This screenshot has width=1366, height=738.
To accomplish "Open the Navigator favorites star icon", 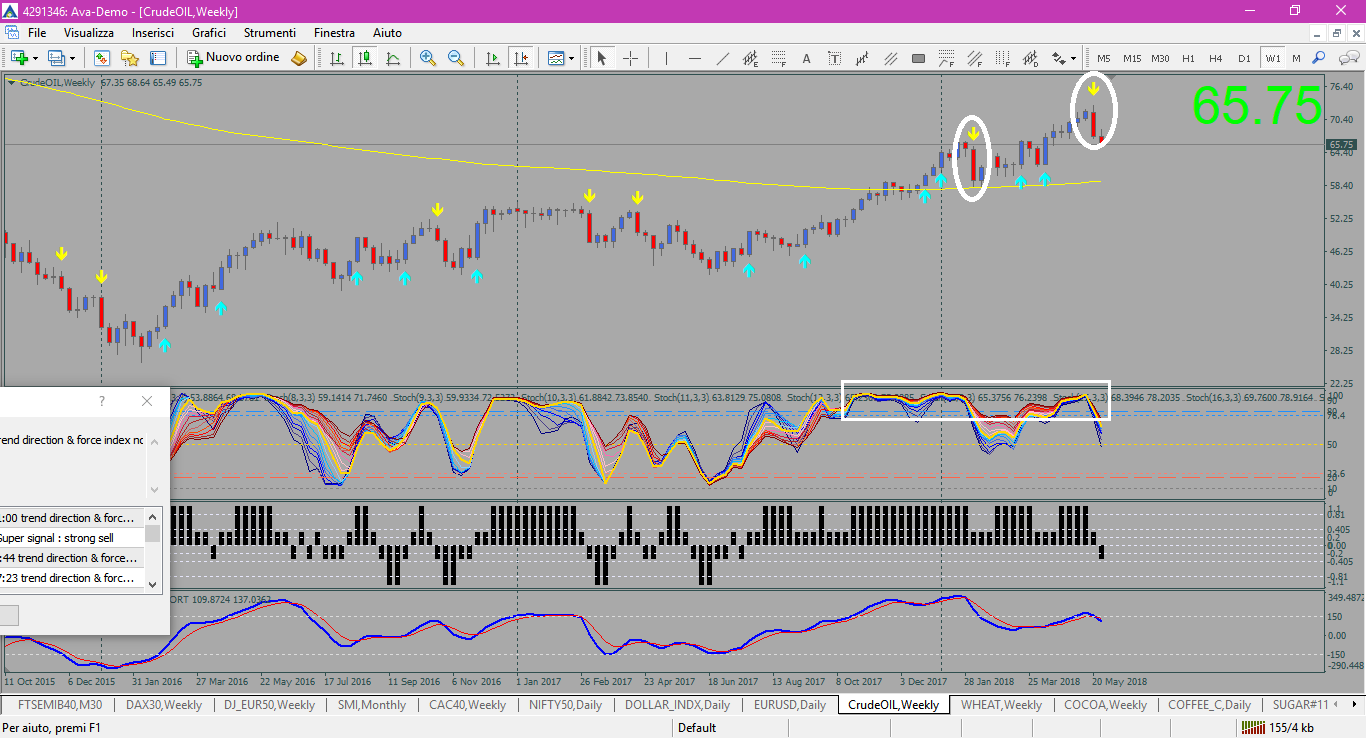I will [130, 58].
